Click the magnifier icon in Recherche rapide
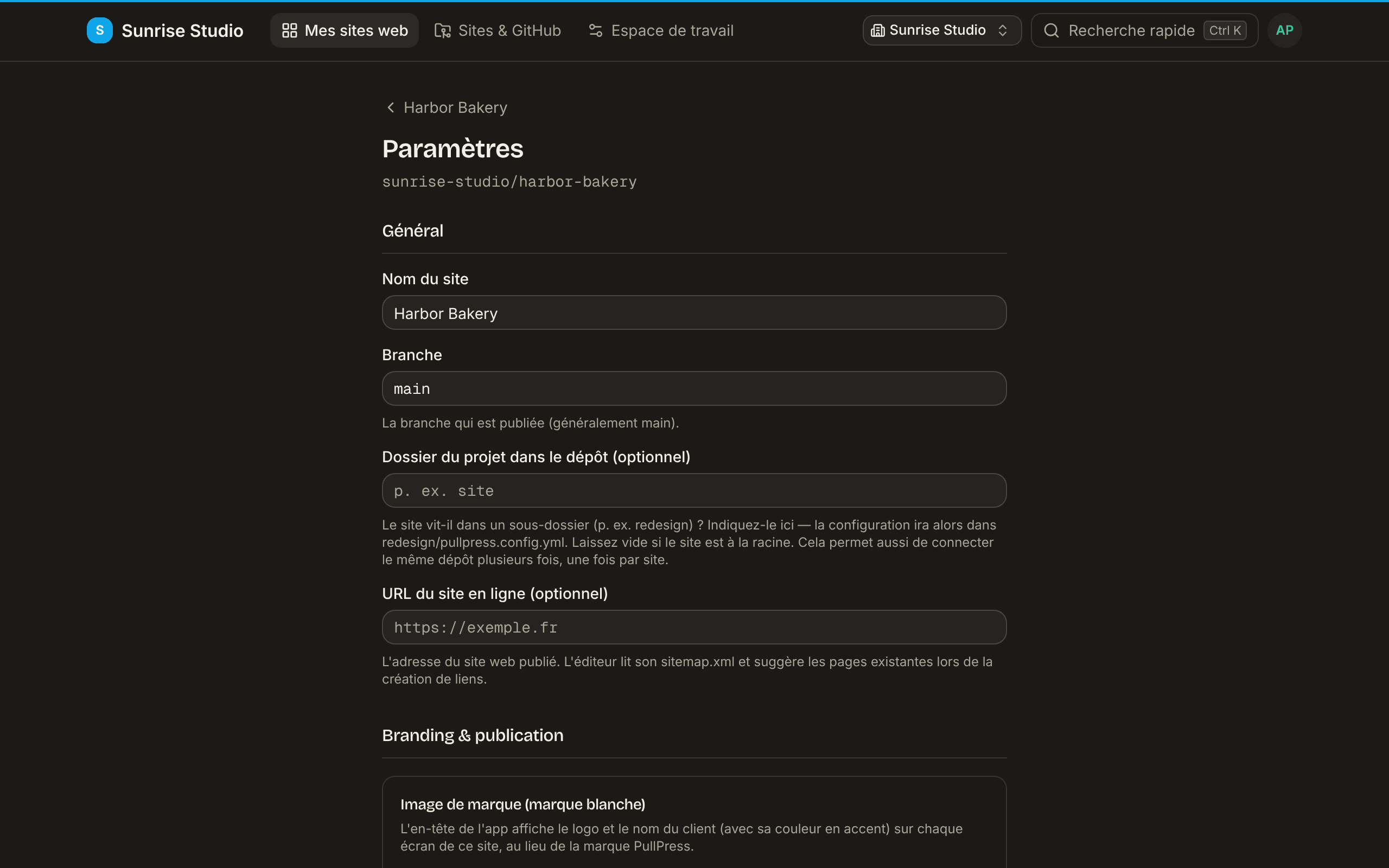 click(x=1051, y=30)
